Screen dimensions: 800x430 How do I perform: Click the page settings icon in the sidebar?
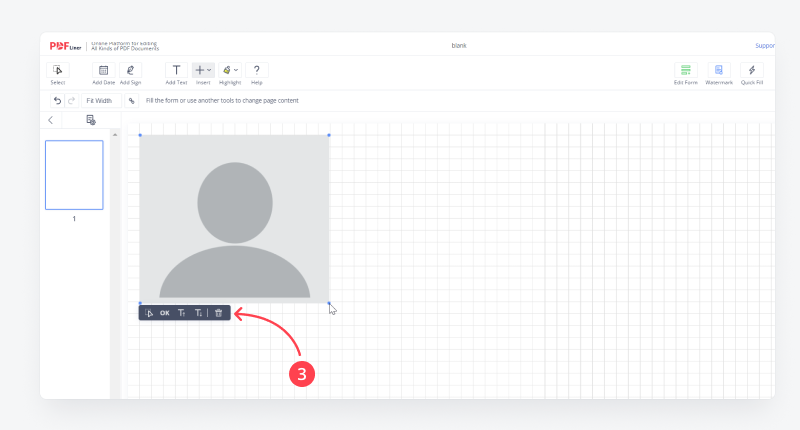pyautogui.click(x=91, y=120)
